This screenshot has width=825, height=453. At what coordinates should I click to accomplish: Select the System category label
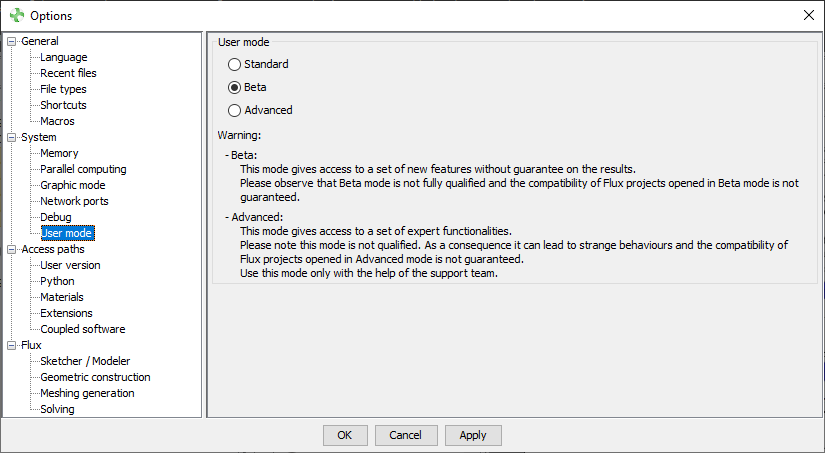click(38, 137)
